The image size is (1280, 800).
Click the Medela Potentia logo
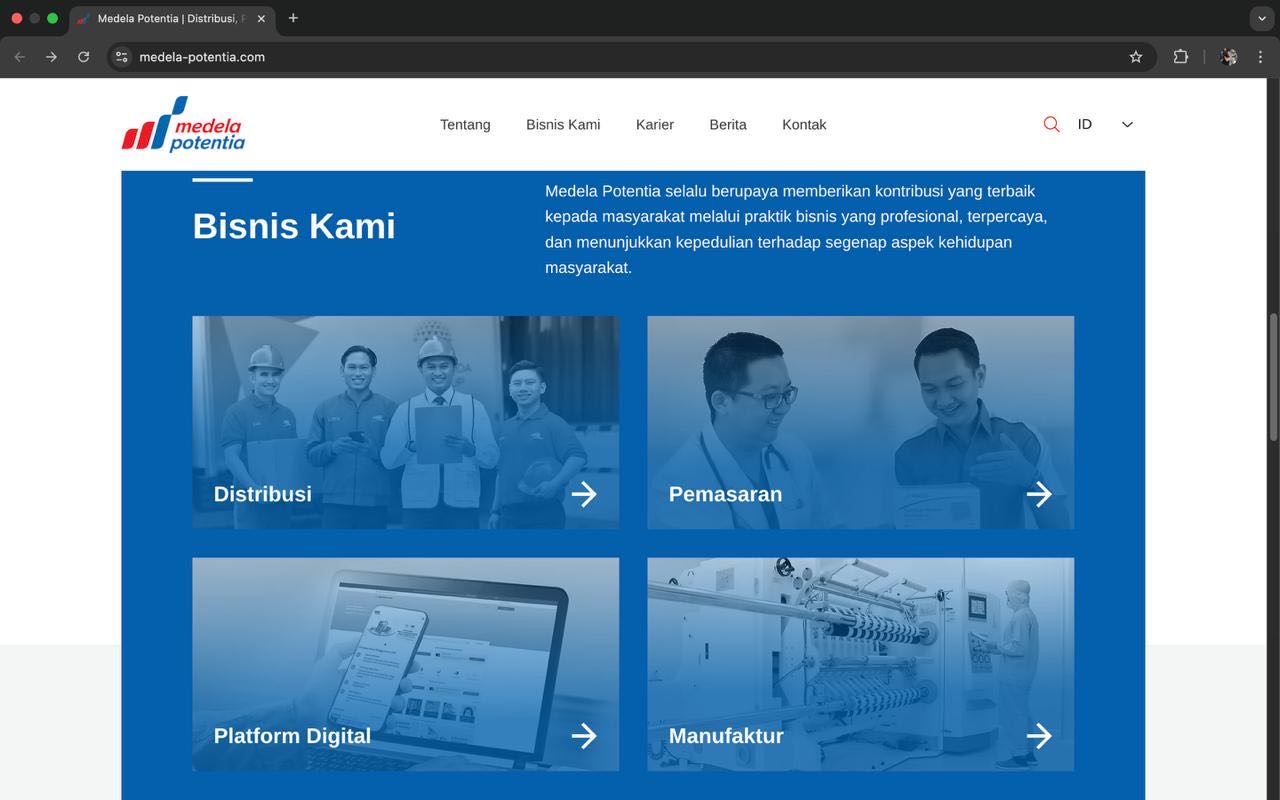183,124
